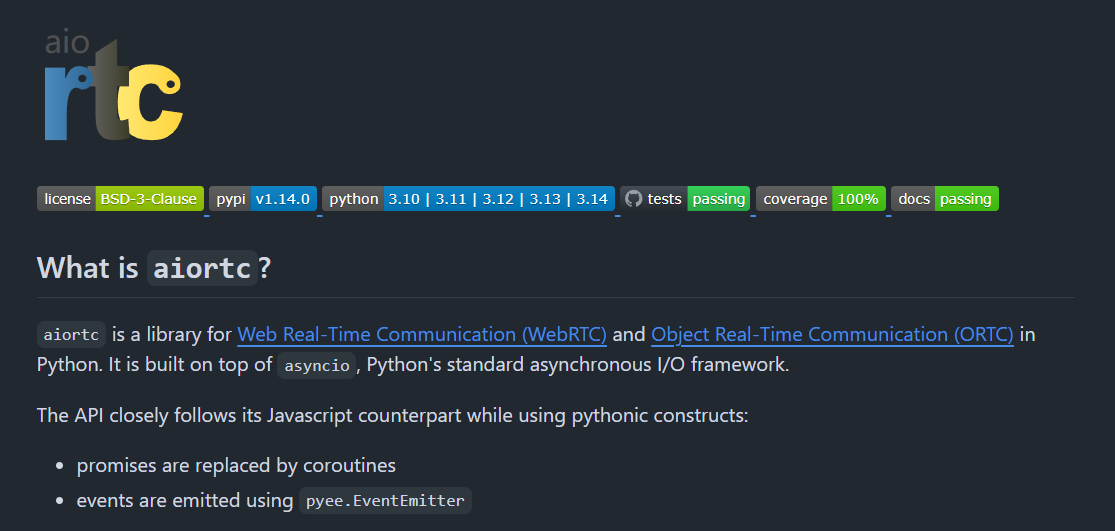Follow the Object Real-Time Communication (ORTC) link
The height and width of the screenshot is (531, 1115).
(x=832, y=334)
